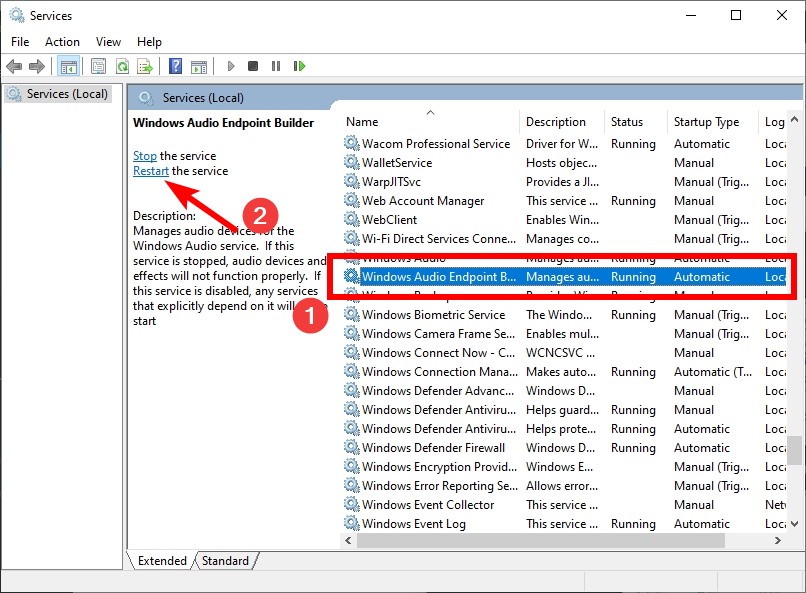Viewport: 806px width, 593px height.
Task: Click the Back arrow toolbar icon
Action: tap(14, 66)
